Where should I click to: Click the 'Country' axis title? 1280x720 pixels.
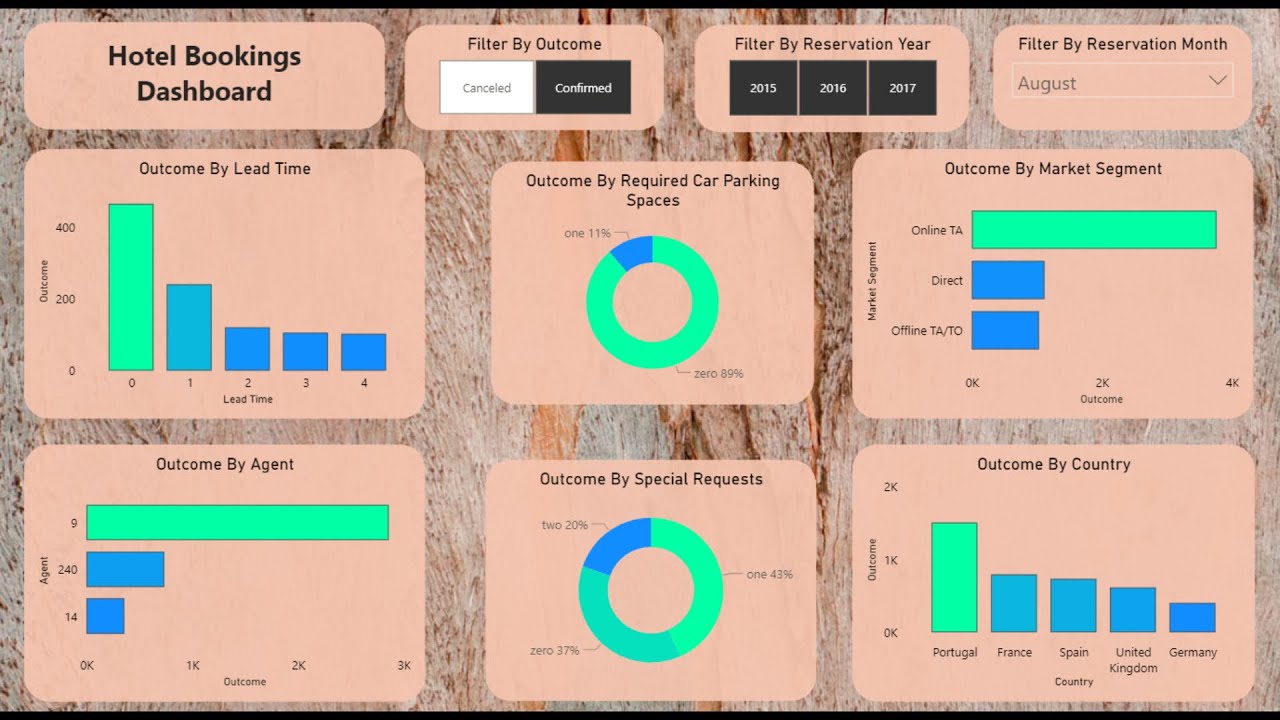coord(1074,682)
